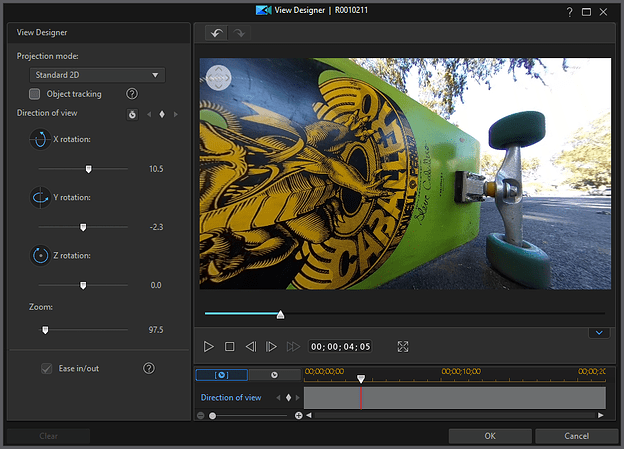Viewport: 624px width, 449px height.
Task: Click the Direction of view timeline label
Action: tap(231, 398)
